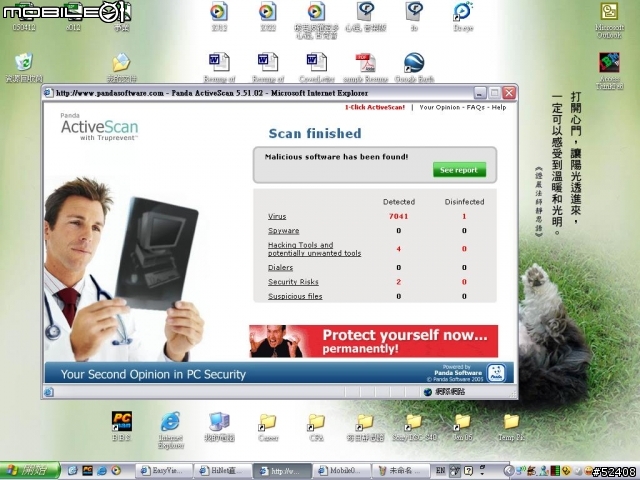Image resolution: width=640 pixels, height=480 pixels.
Task: Click the internet zone globe in status bar
Action: point(427,392)
